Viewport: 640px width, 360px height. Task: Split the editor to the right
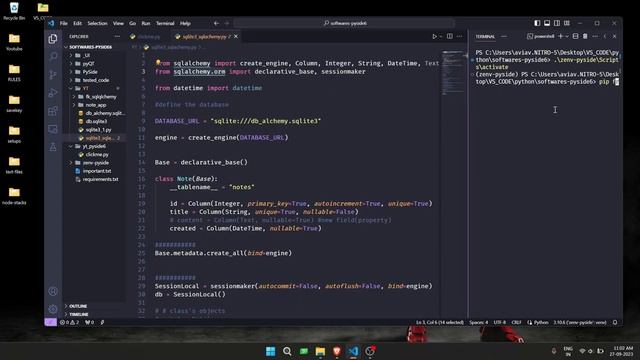pos(449,36)
